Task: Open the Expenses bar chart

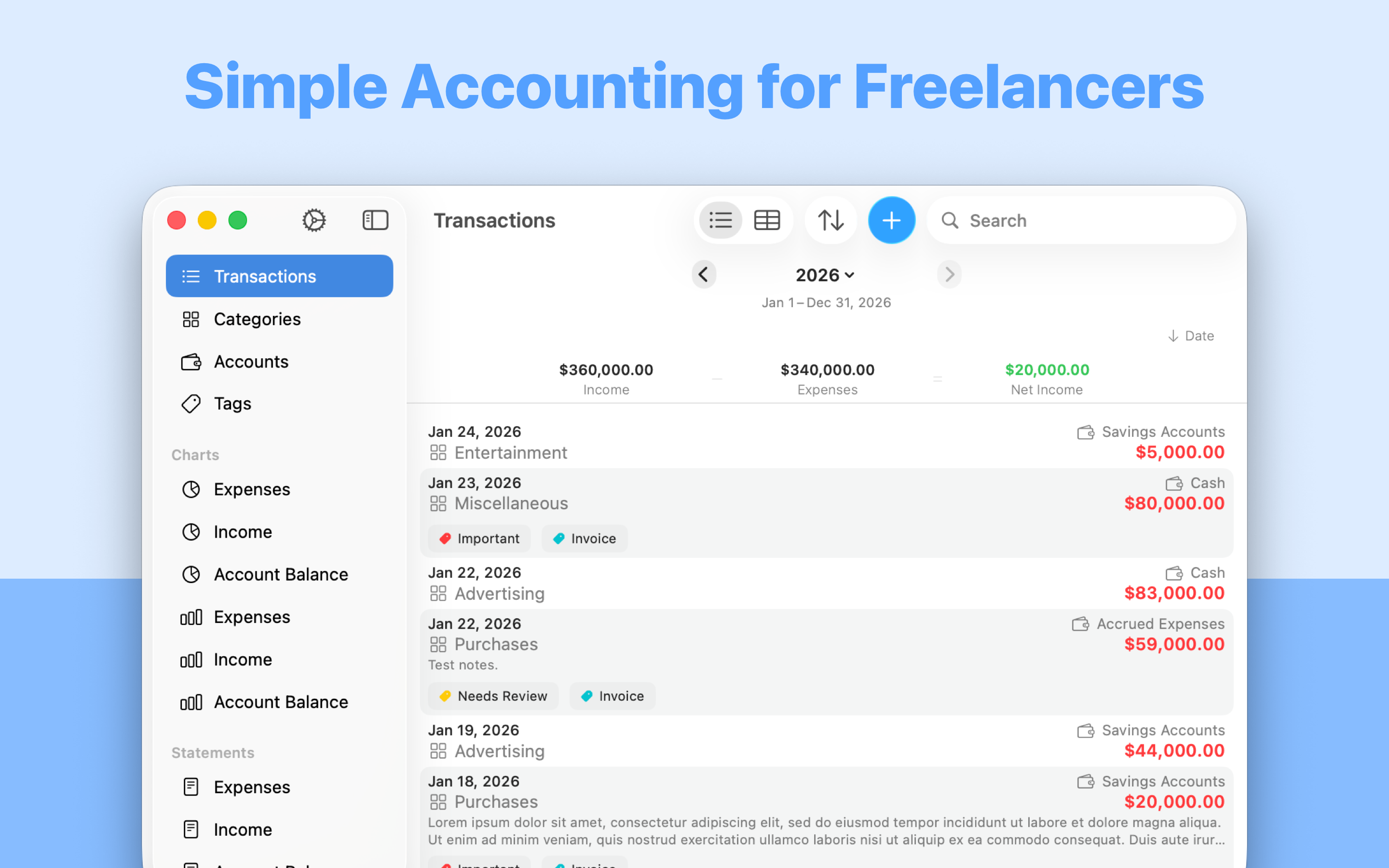Action: (280, 617)
